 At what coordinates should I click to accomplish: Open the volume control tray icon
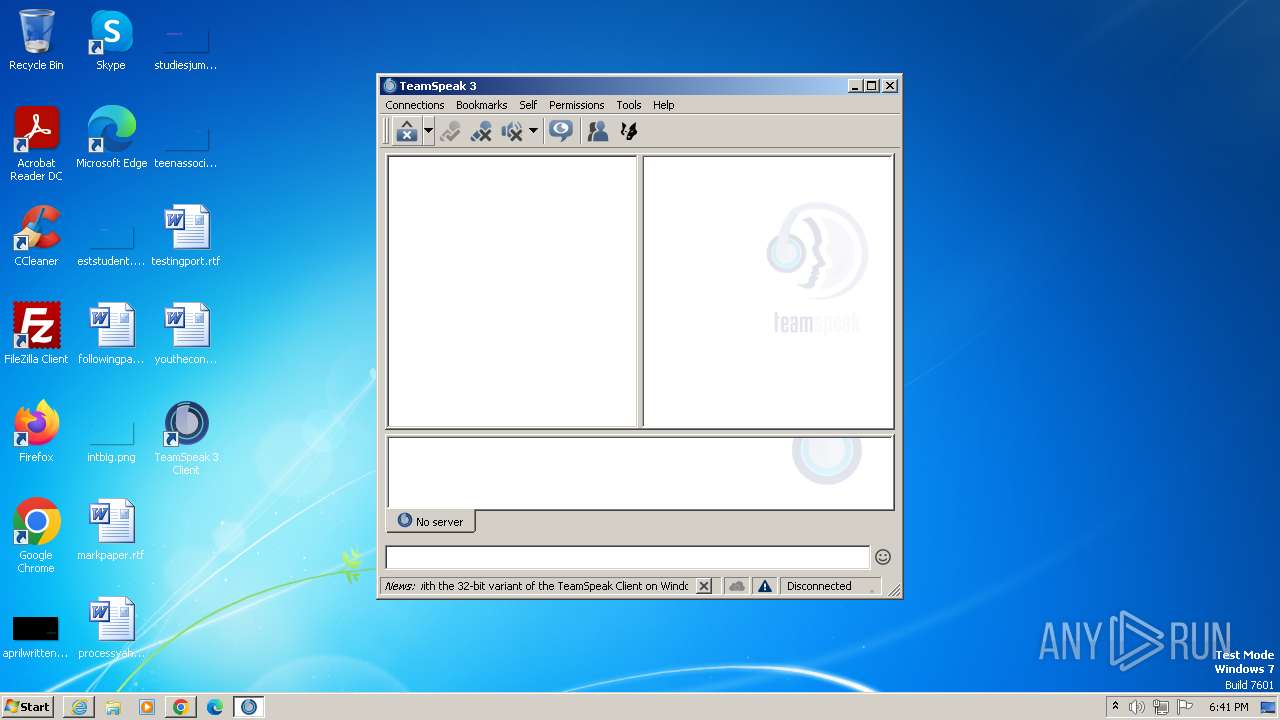click(x=1136, y=707)
